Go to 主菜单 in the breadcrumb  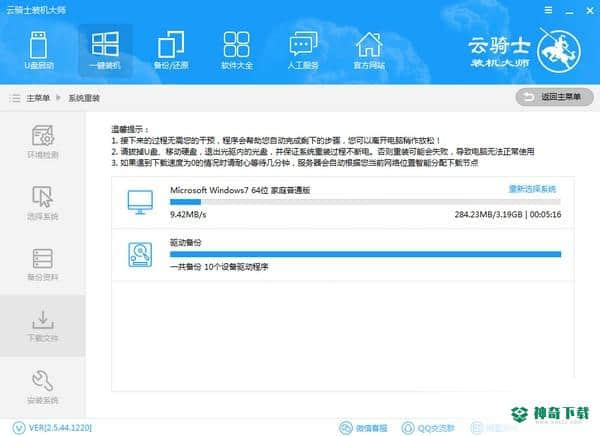pos(38,98)
